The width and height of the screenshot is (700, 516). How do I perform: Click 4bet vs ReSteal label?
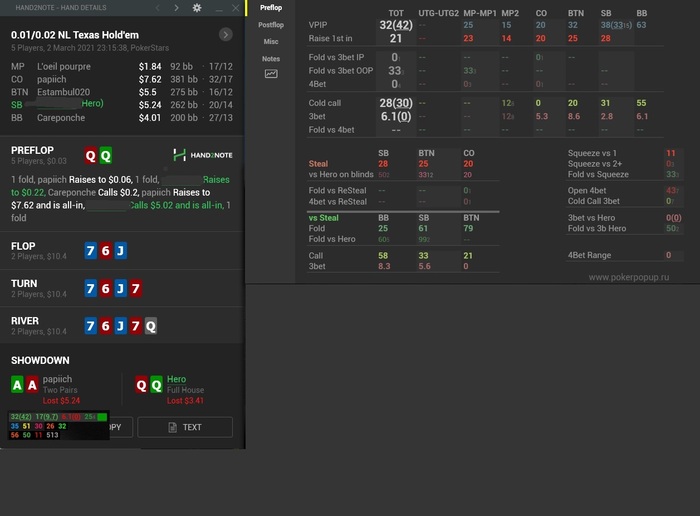coord(338,202)
